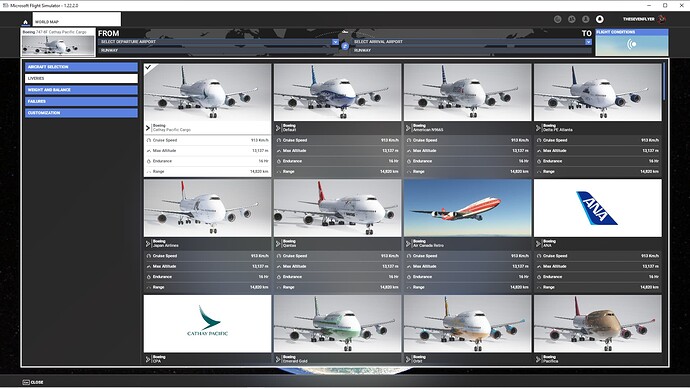The height and width of the screenshot is (388, 690).
Task: Choose the Air Canada Retro livery thumbnail
Action: [467, 208]
